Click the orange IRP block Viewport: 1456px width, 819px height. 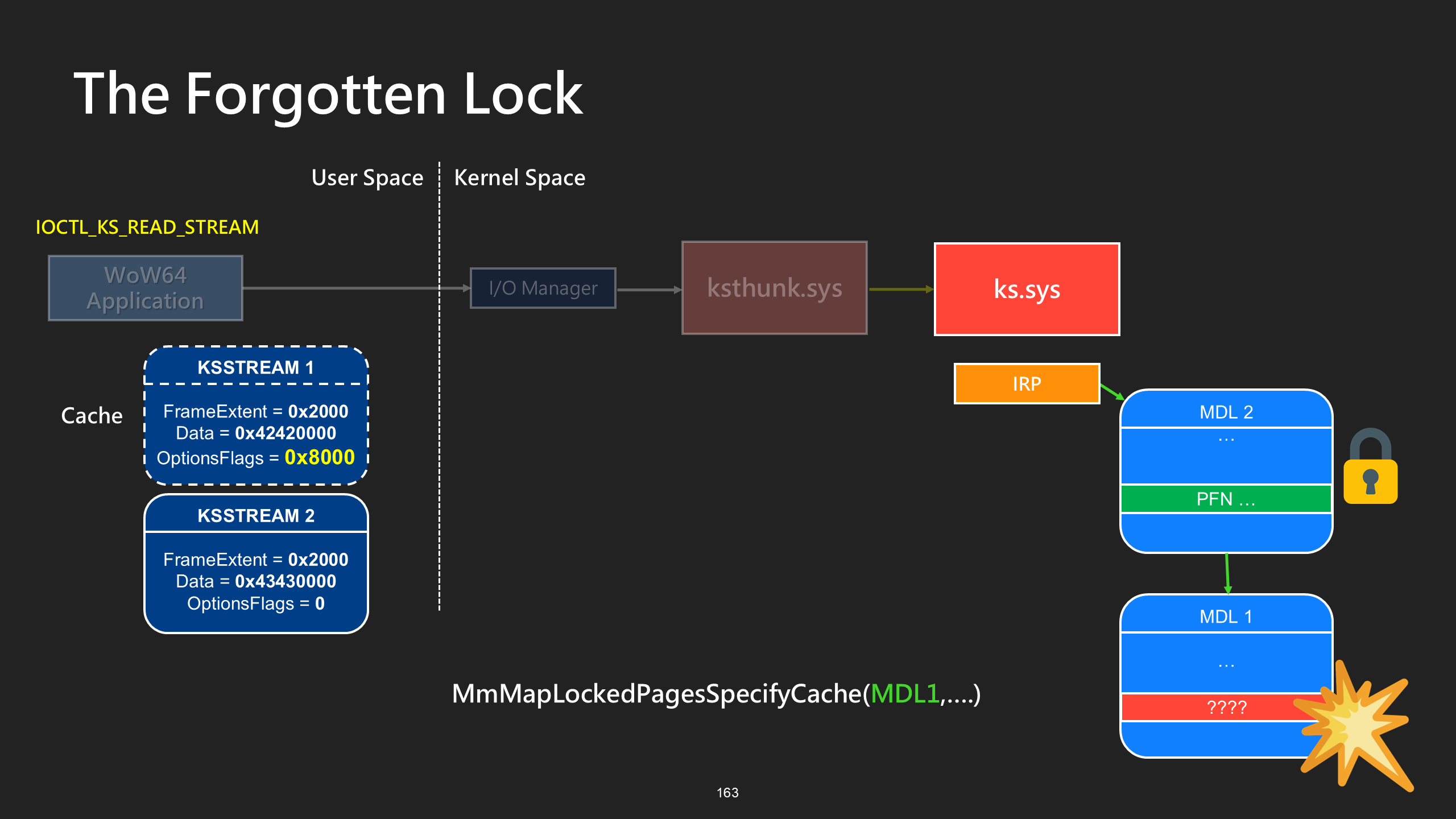point(1027,384)
